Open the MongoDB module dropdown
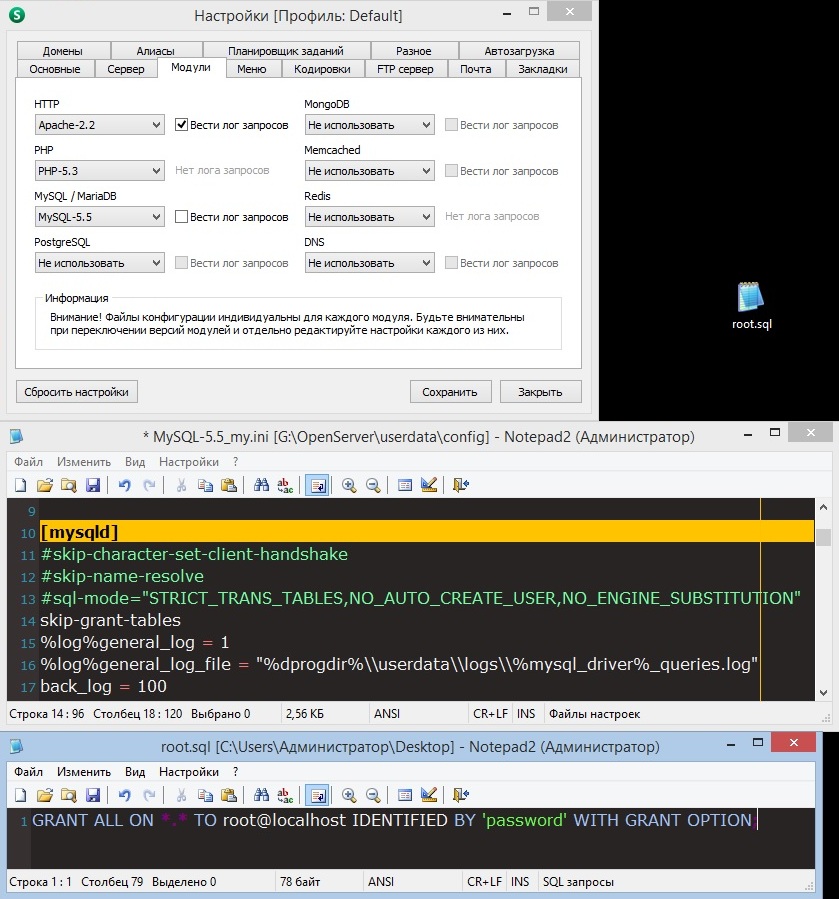The image size is (839, 899). [x=369, y=125]
